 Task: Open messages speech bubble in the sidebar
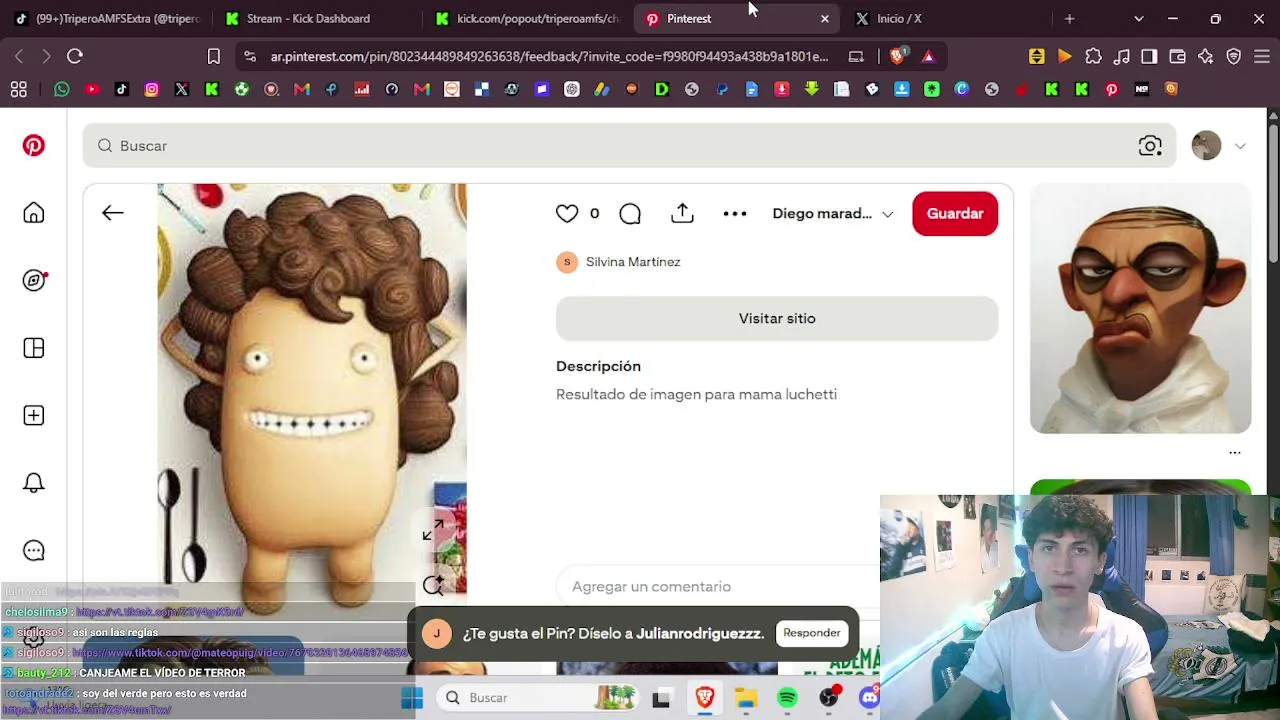[34, 551]
